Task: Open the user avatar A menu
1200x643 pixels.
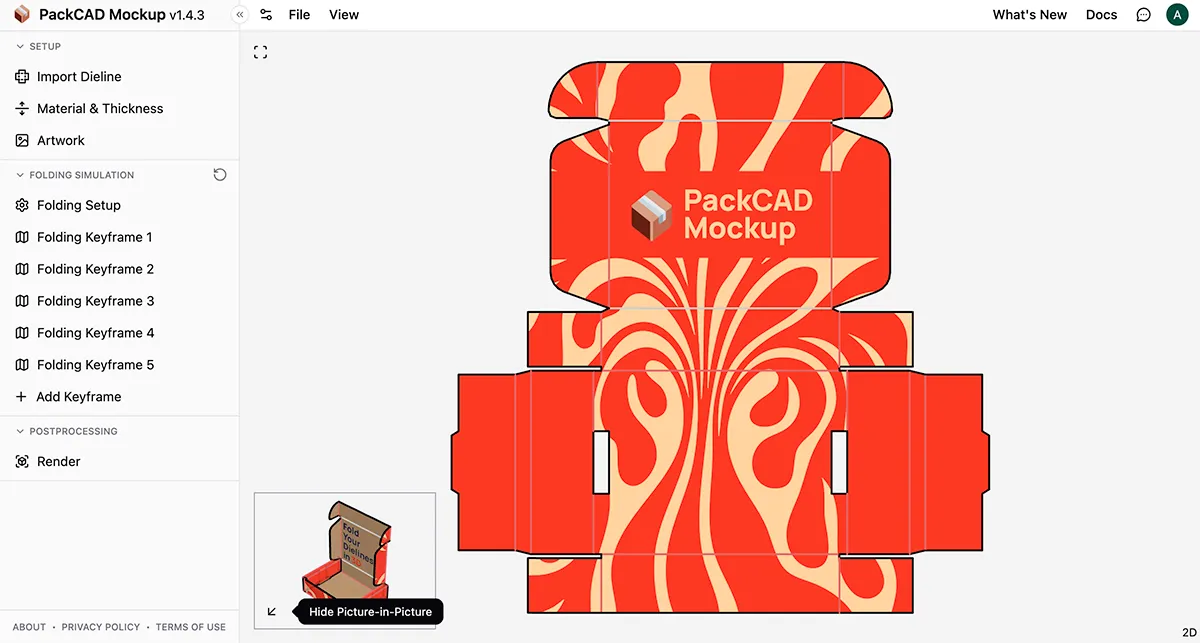Action: (1177, 15)
